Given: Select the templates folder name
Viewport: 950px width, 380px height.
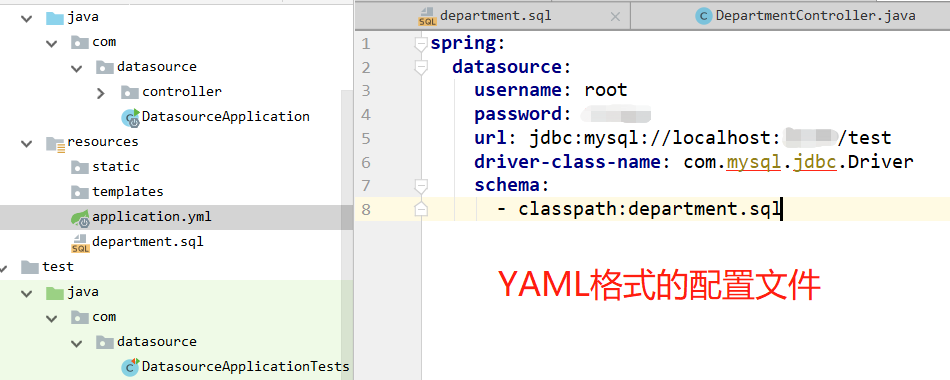Looking at the screenshot, I should 128,192.
